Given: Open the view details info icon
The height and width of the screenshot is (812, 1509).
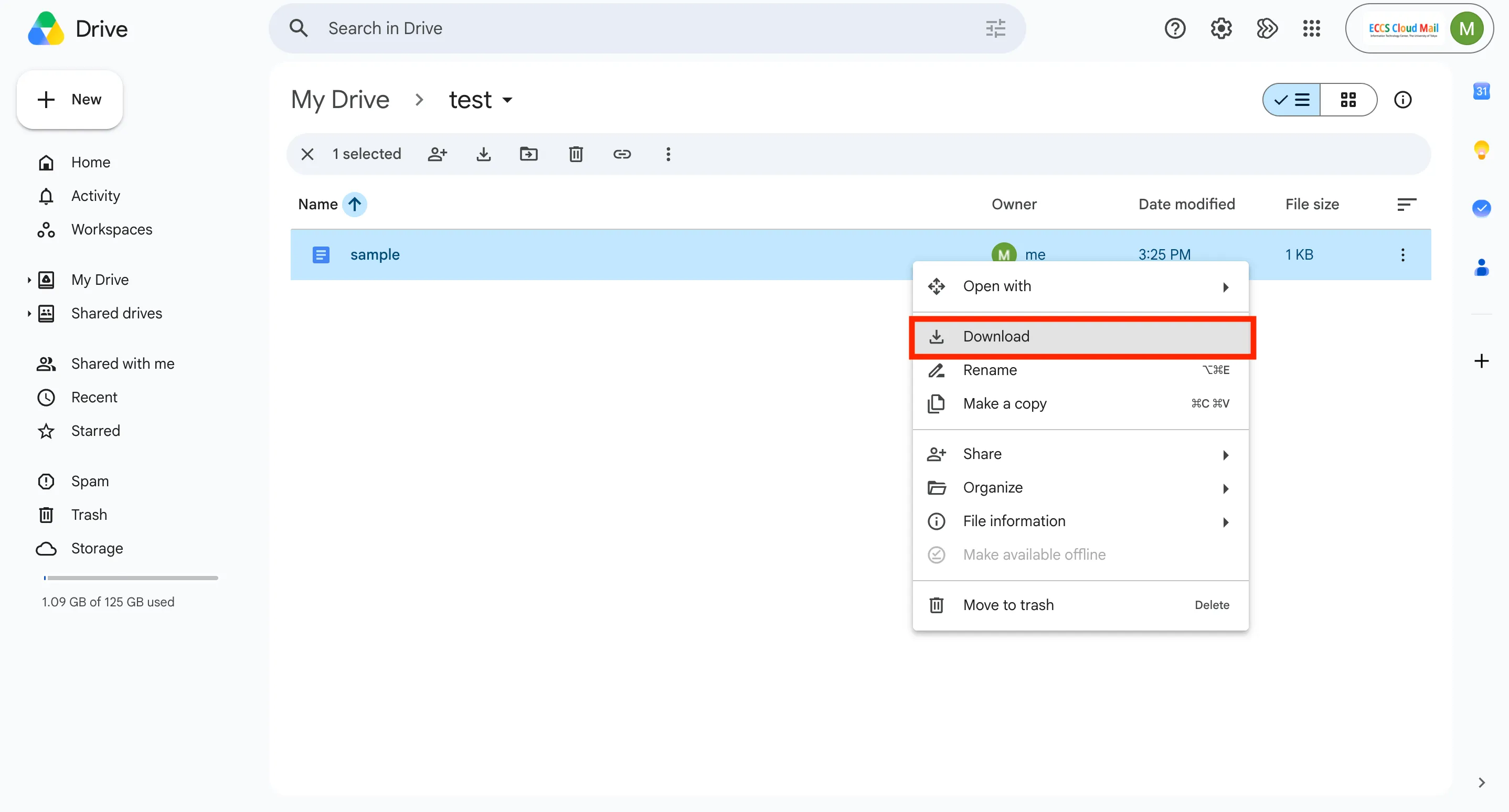Looking at the screenshot, I should tap(1402, 100).
